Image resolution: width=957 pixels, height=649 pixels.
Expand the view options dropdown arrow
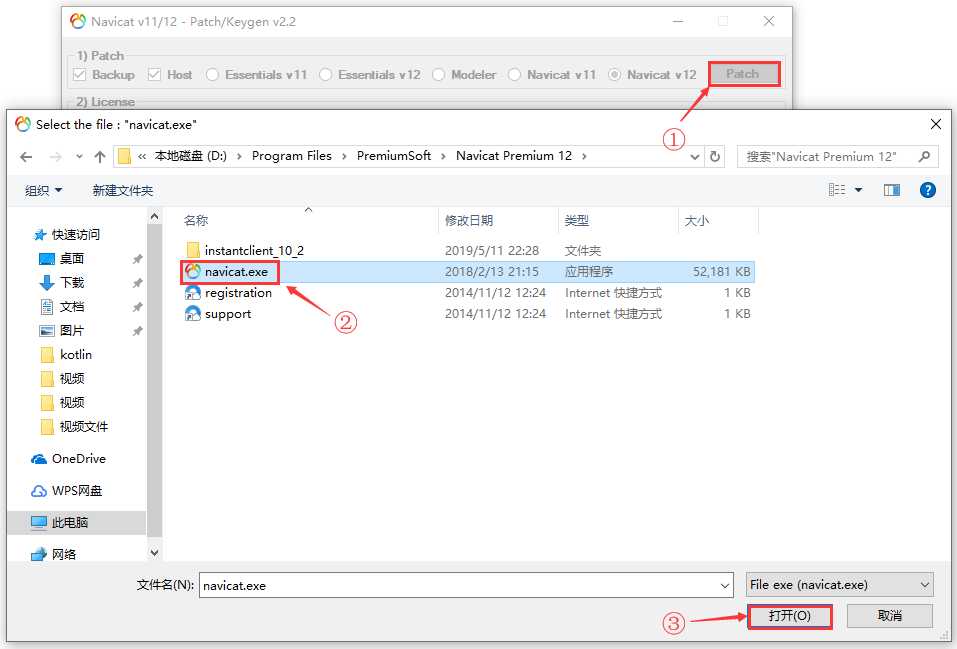(x=858, y=190)
